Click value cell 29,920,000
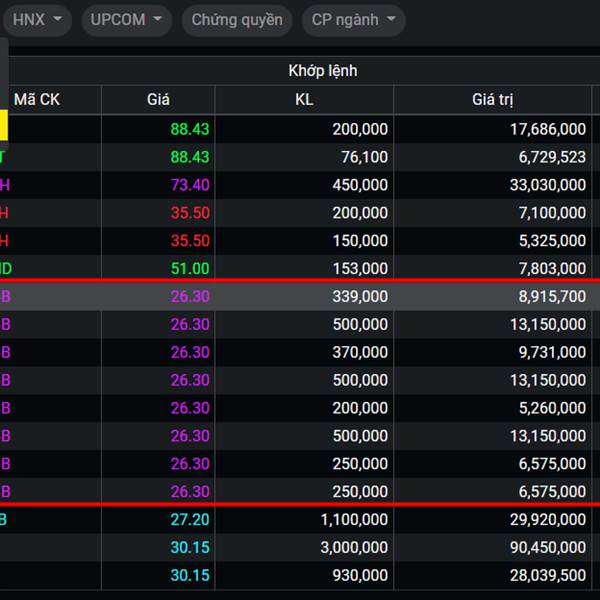The height and width of the screenshot is (600, 600). pyautogui.click(x=548, y=520)
